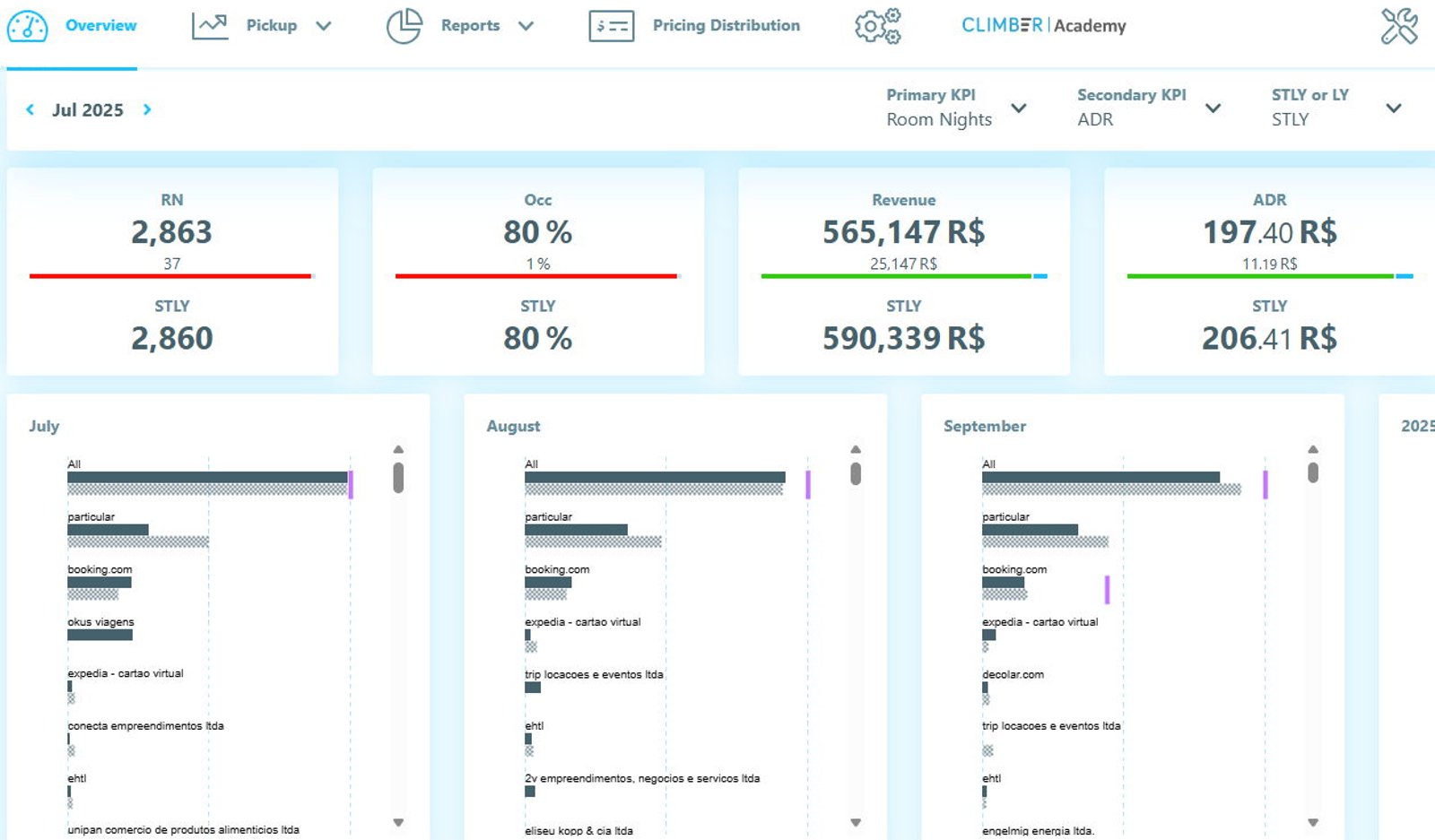This screenshot has width=1435, height=840.
Task: Click the RN red progress bar
Action: [170, 276]
